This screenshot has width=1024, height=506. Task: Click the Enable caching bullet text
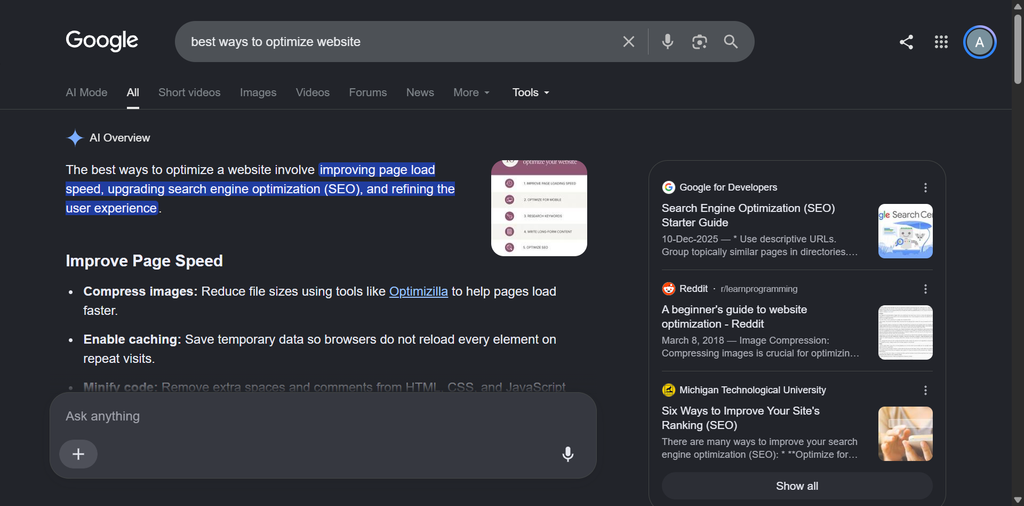[320, 349]
